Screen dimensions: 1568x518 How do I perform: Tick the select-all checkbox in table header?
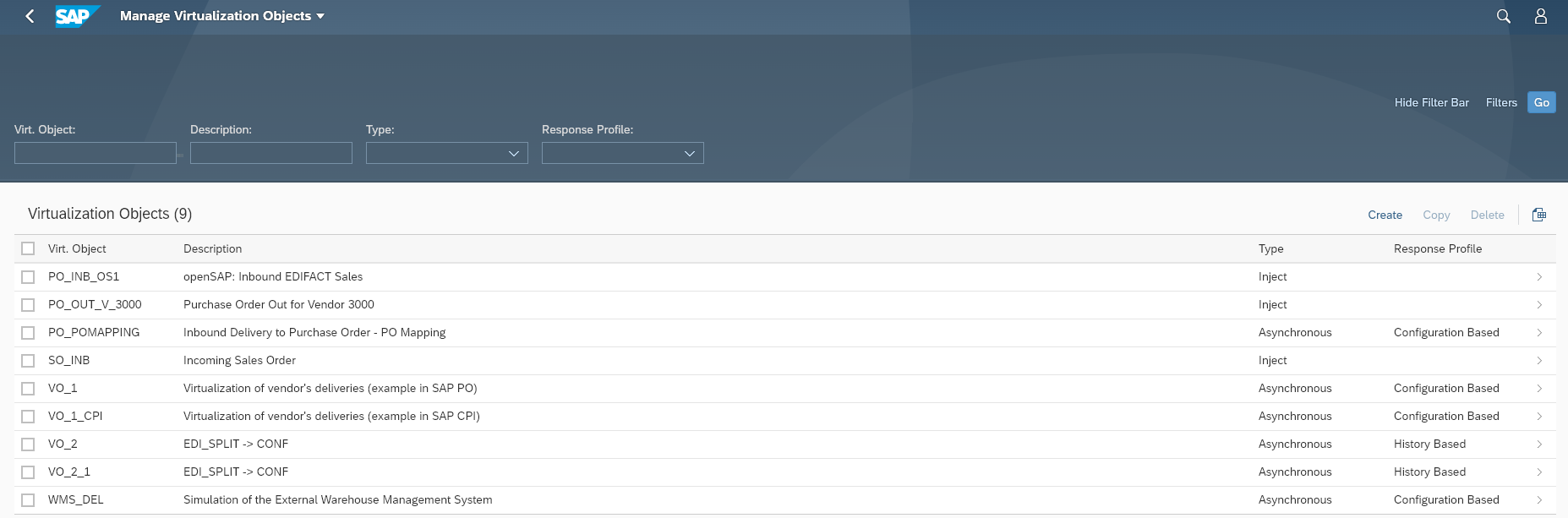tap(28, 248)
